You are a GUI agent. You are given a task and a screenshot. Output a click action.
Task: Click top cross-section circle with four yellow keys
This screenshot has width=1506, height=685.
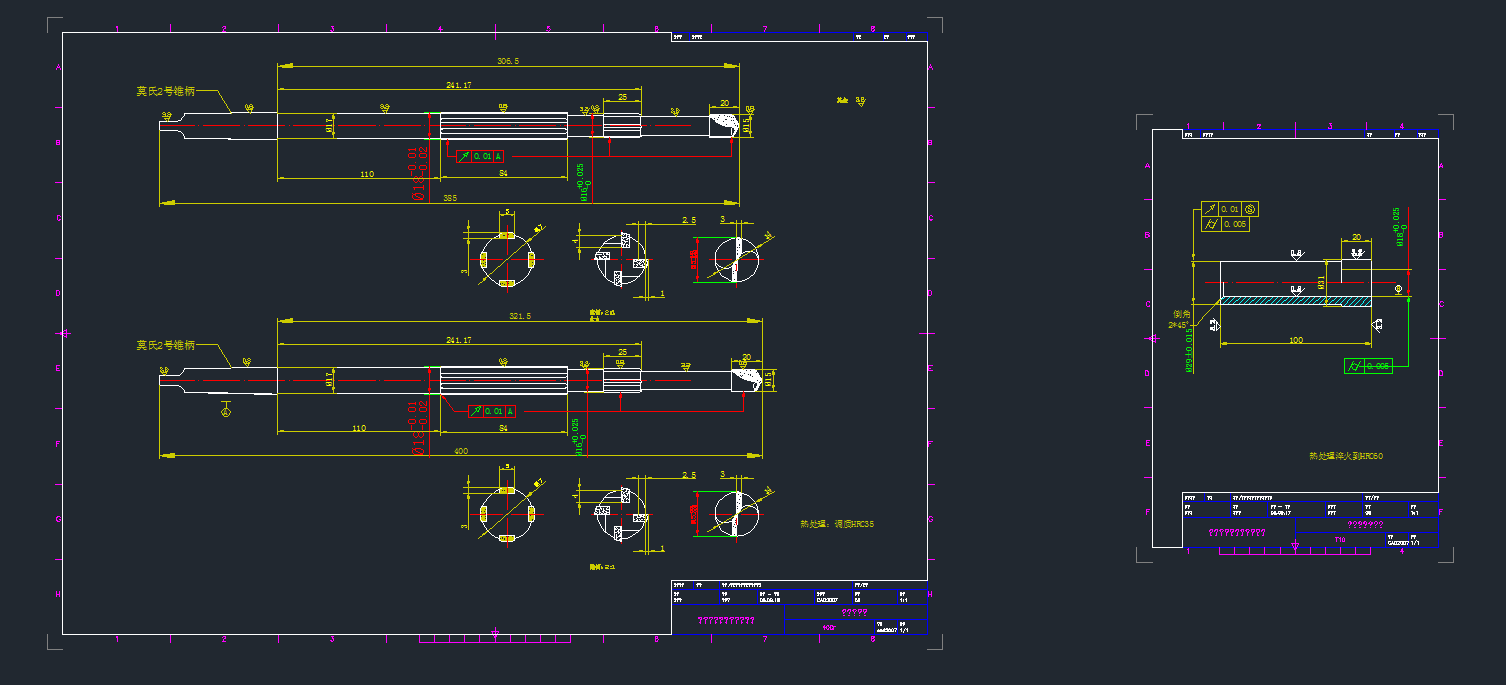click(x=507, y=260)
